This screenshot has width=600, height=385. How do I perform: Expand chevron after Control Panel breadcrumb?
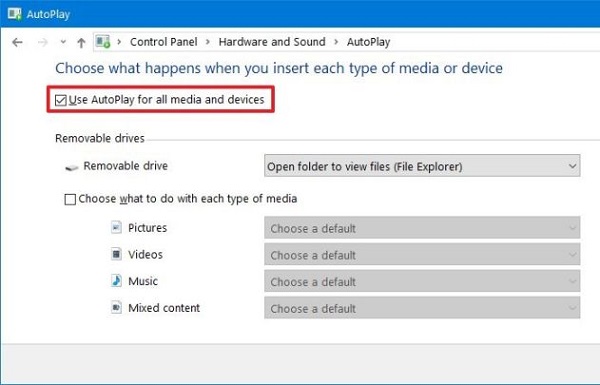(208, 42)
